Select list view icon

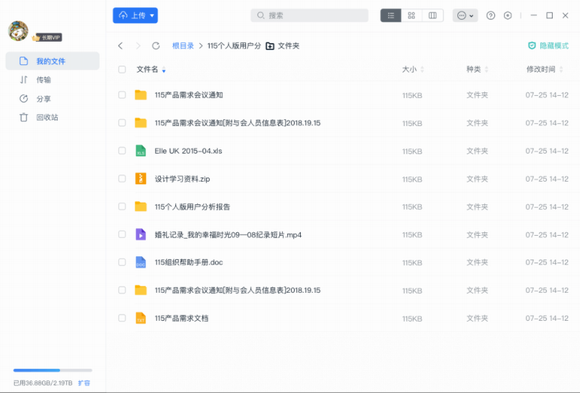tap(391, 16)
